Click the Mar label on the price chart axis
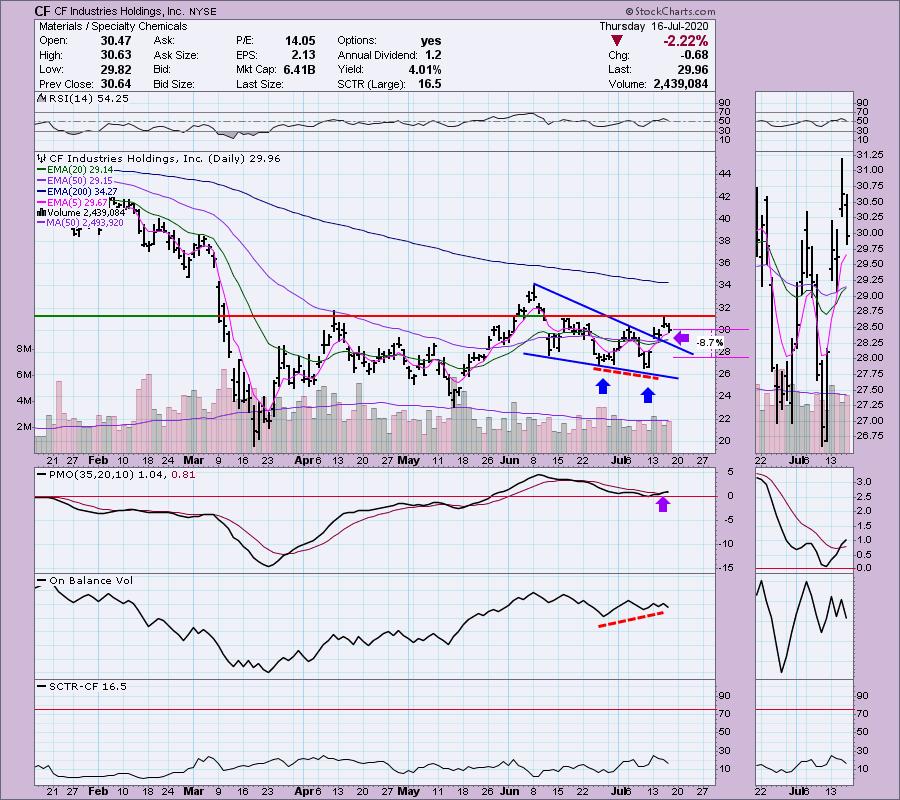 (x=193, y=460)
